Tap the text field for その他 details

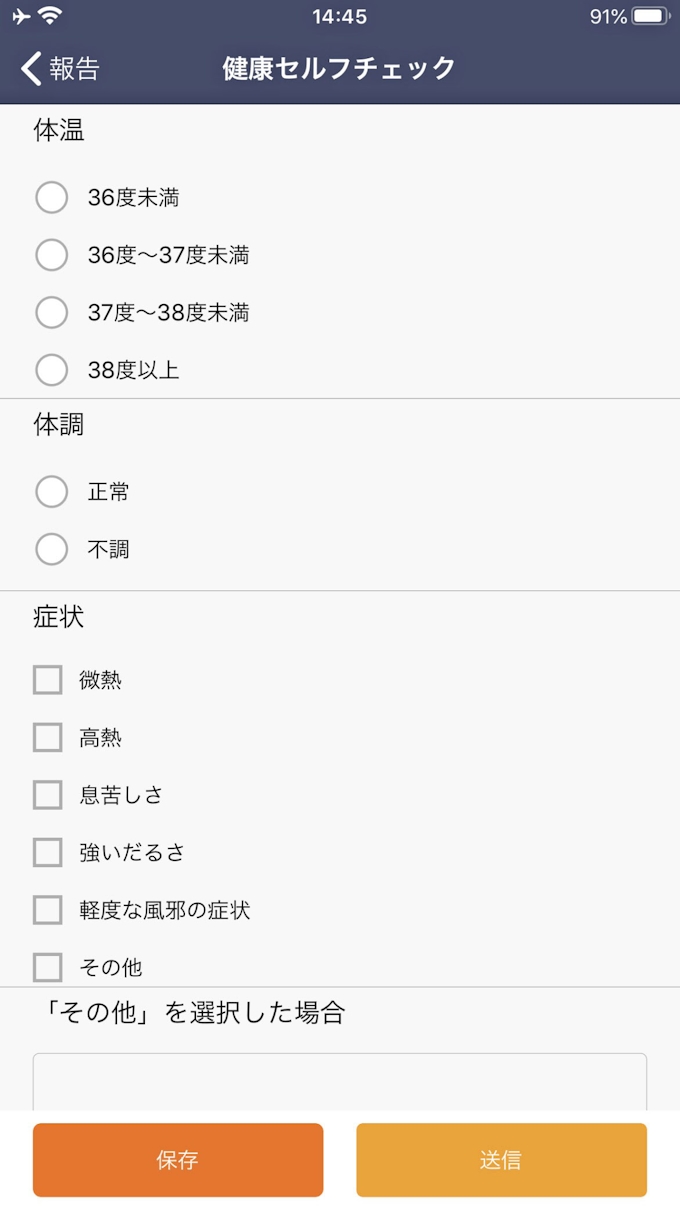point(340,1082)
